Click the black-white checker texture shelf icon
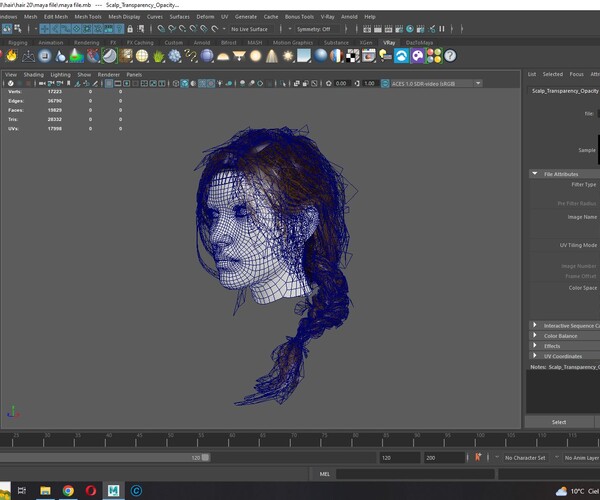Viewport: 600px width, 500px height. [353, 56]
